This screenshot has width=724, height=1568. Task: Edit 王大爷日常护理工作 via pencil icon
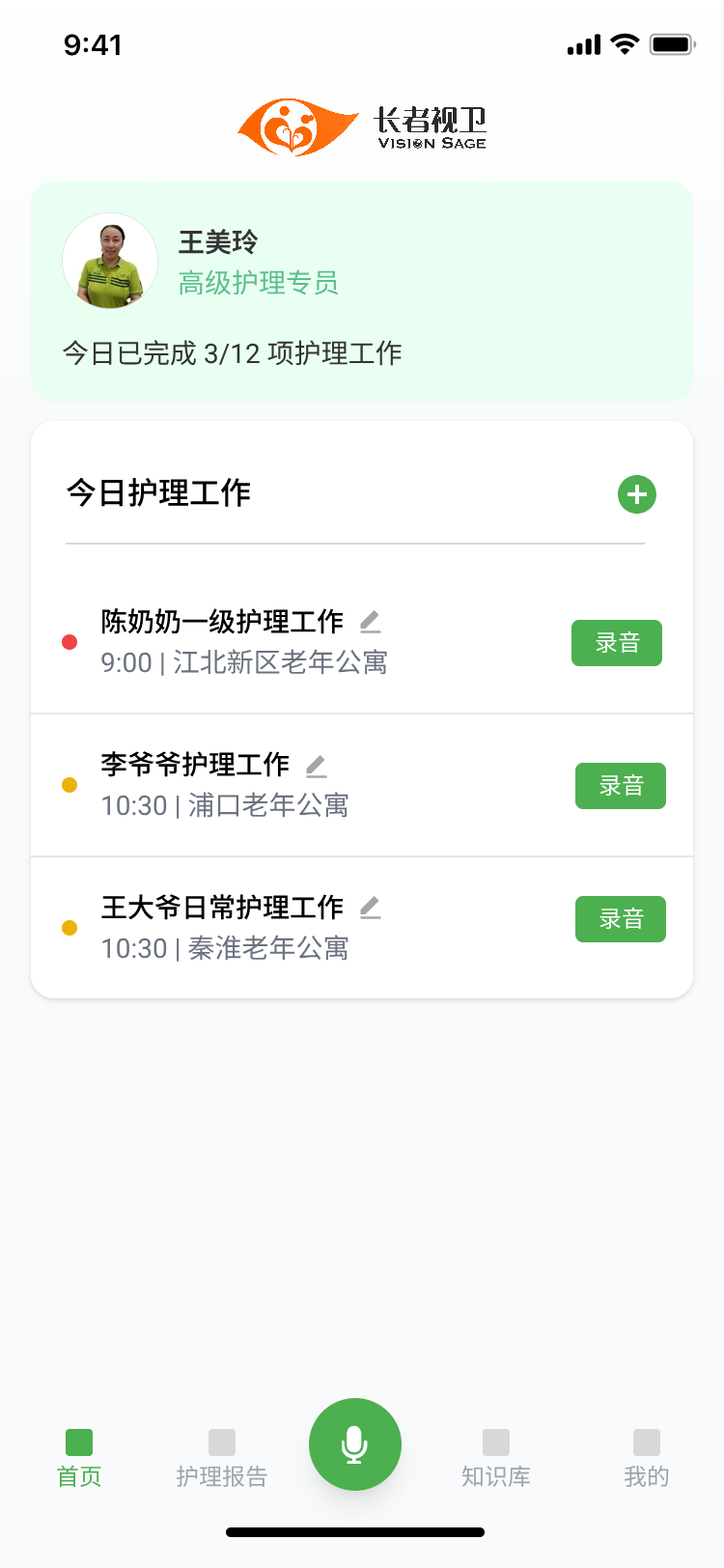[370, 908]
